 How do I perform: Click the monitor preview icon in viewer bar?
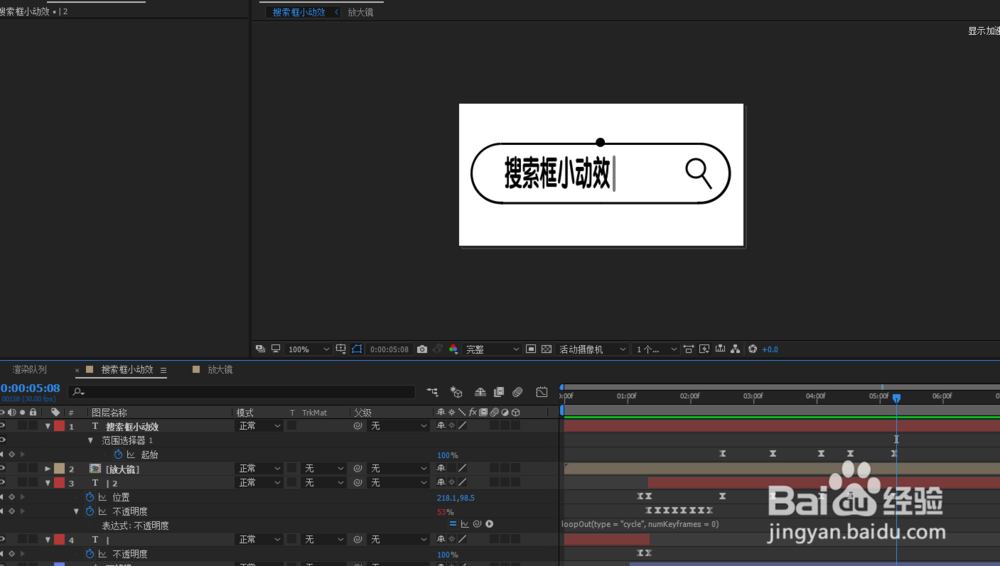(x=276, y=348)
